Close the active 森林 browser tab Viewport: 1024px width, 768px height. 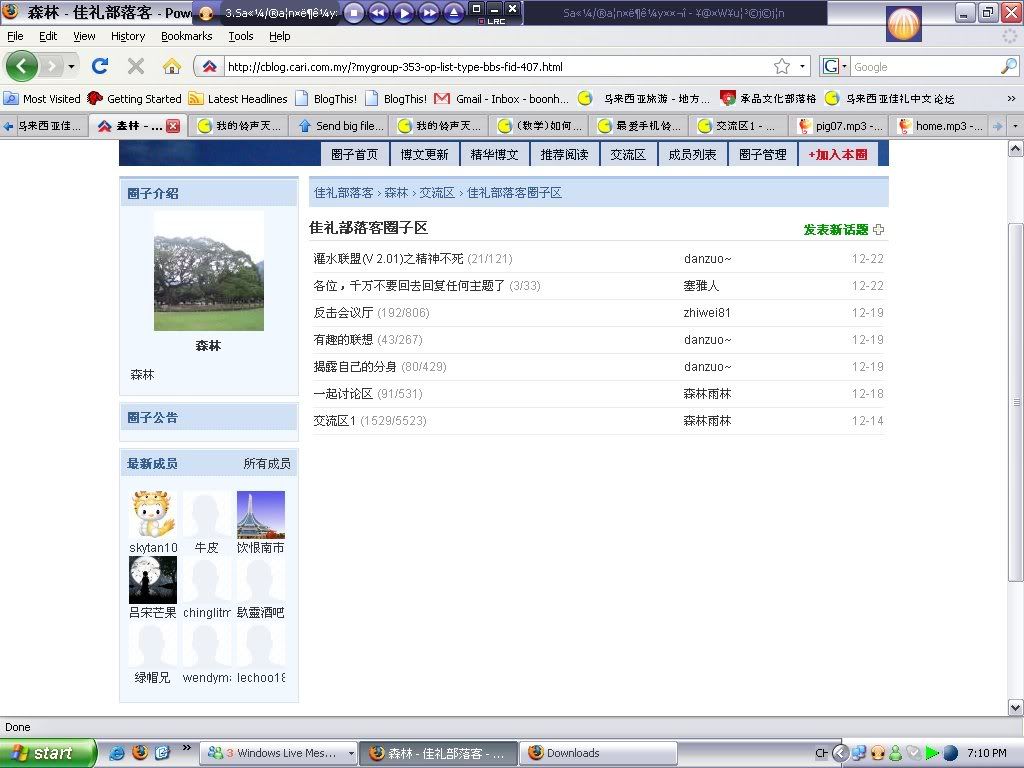173,126
